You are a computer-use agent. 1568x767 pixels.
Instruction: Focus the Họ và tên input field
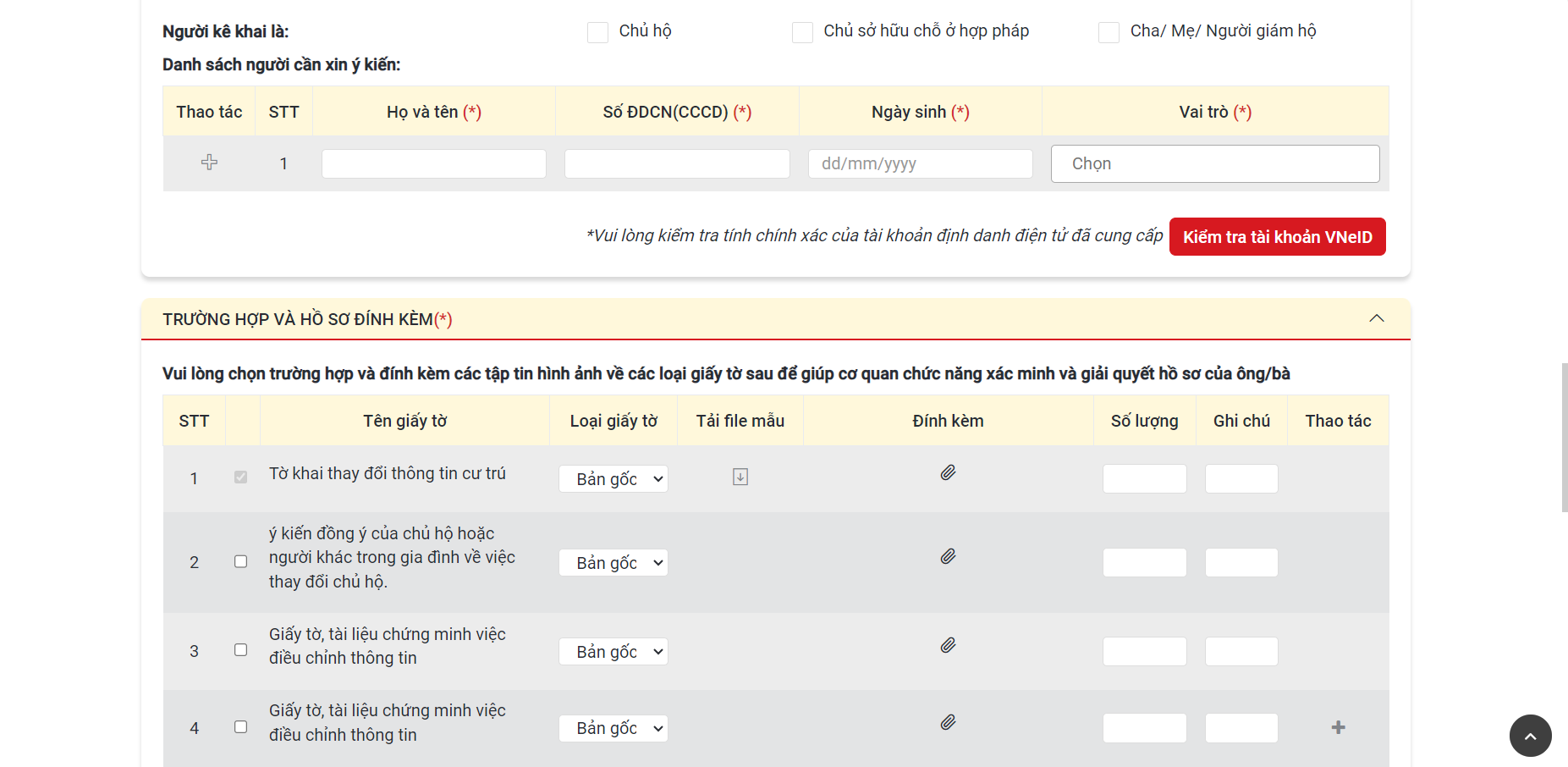click(434, 164)
